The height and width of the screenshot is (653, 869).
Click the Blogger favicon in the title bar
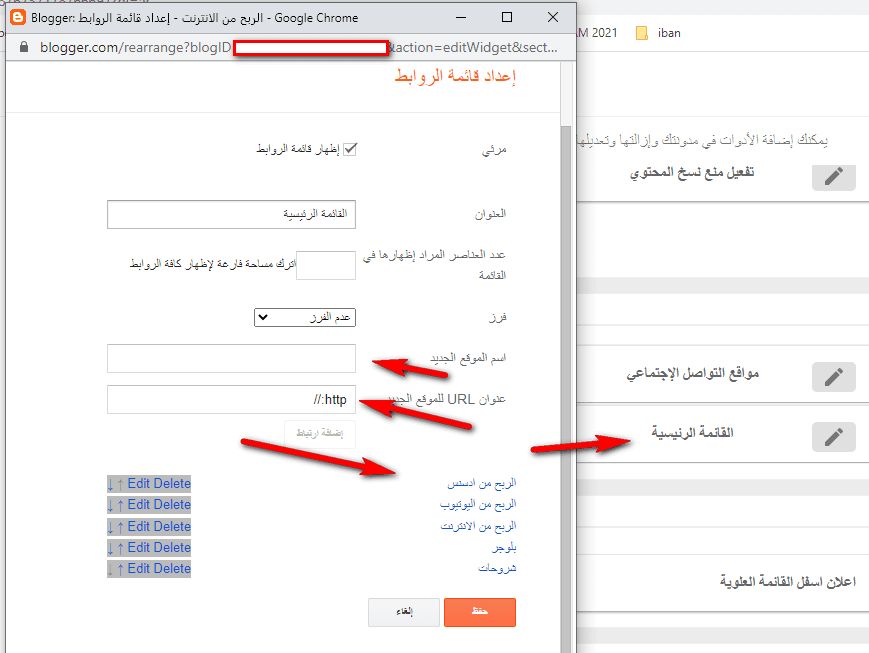(19, 18)
